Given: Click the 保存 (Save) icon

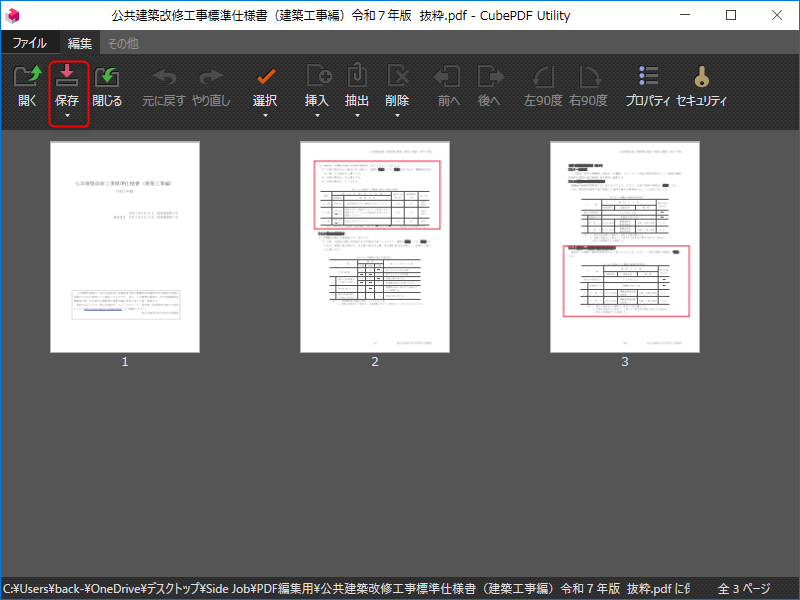Looking at the screenshot, I should tap(68, 78).
